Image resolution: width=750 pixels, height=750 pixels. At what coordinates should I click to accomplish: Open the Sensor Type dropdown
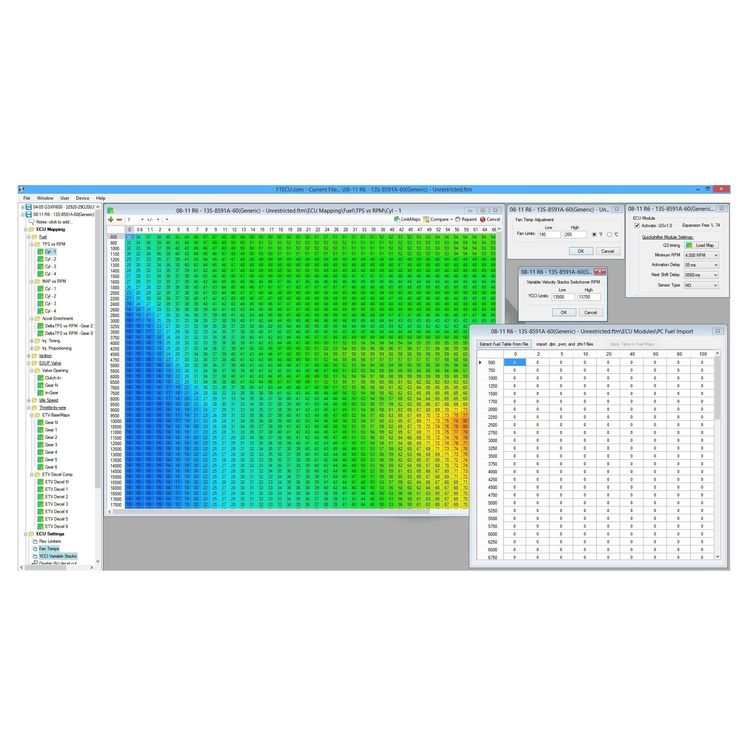701,285
